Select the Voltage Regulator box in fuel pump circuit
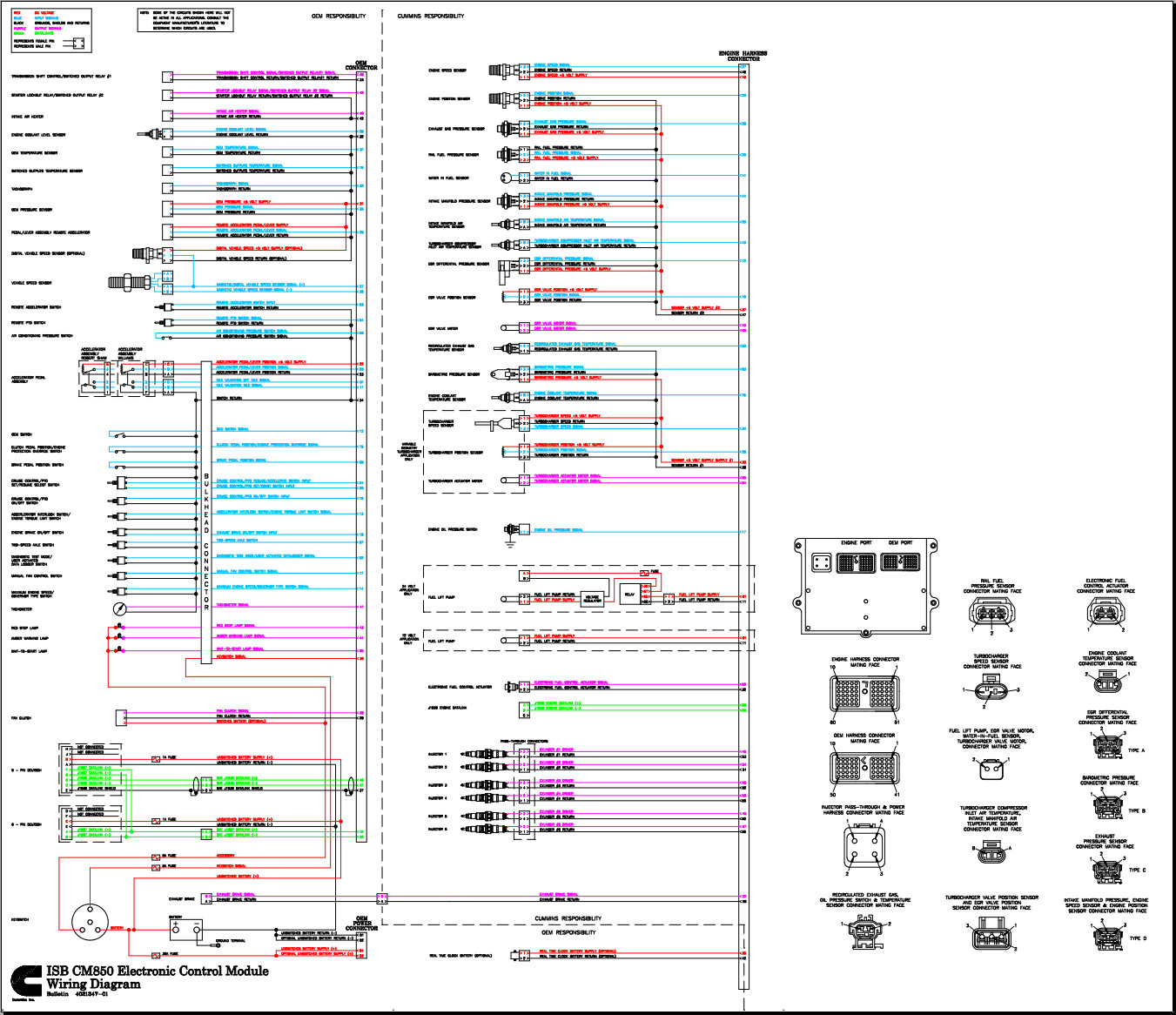1176x1015 pixels. (592, 598)
